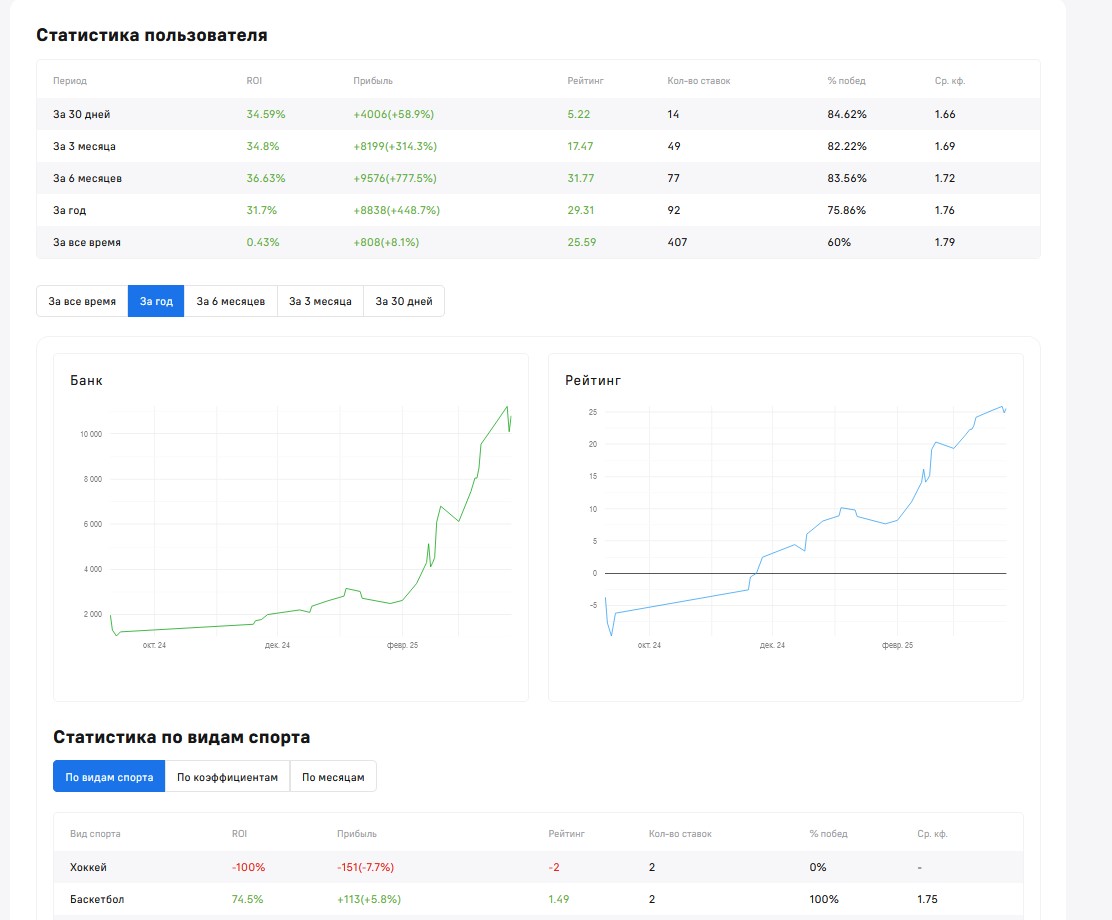Click the green line peak in Банк chart
1112x920 pixels.
click(x=507, y=407)
